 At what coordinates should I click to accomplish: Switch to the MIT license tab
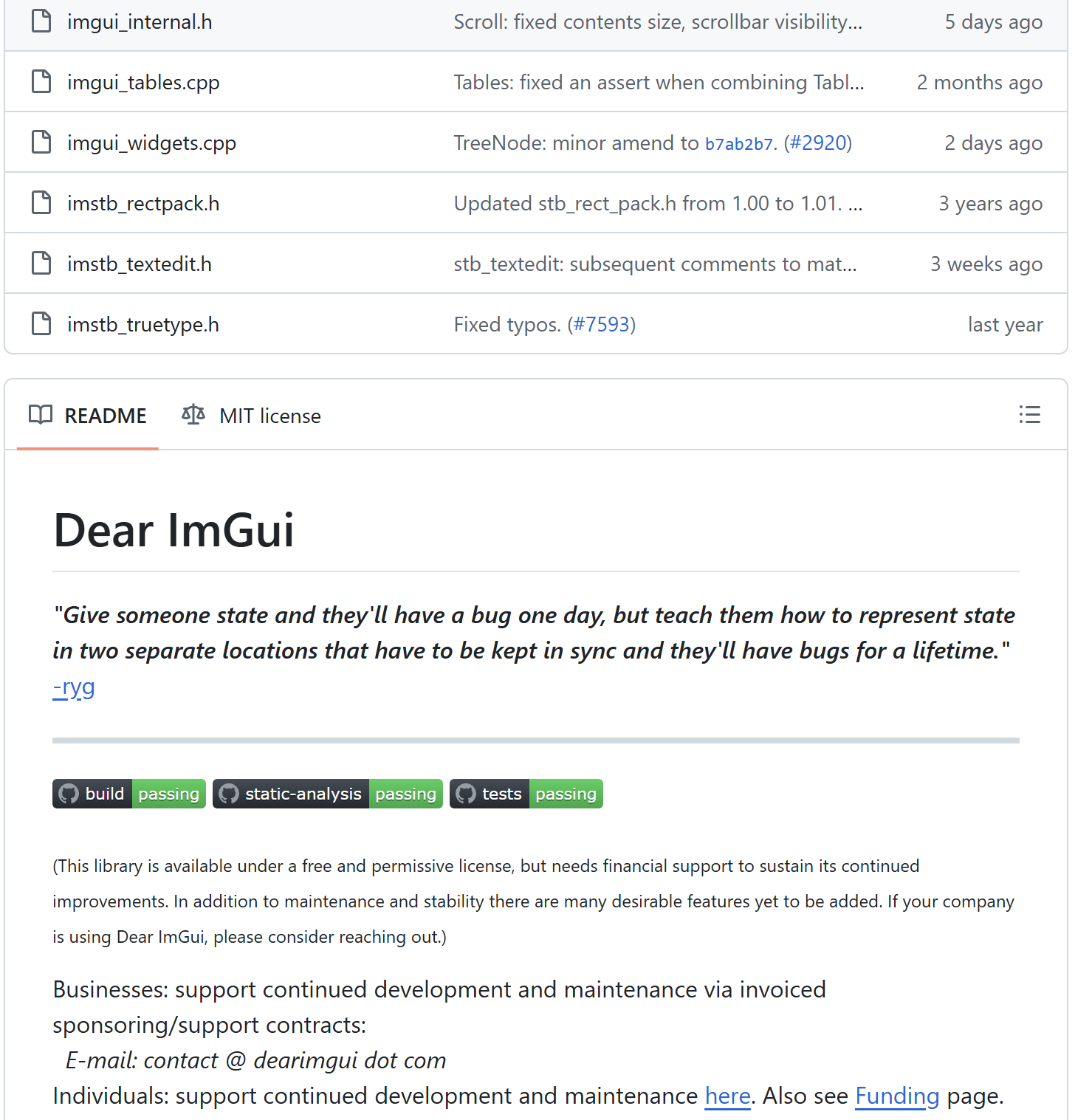click(252, 416)
